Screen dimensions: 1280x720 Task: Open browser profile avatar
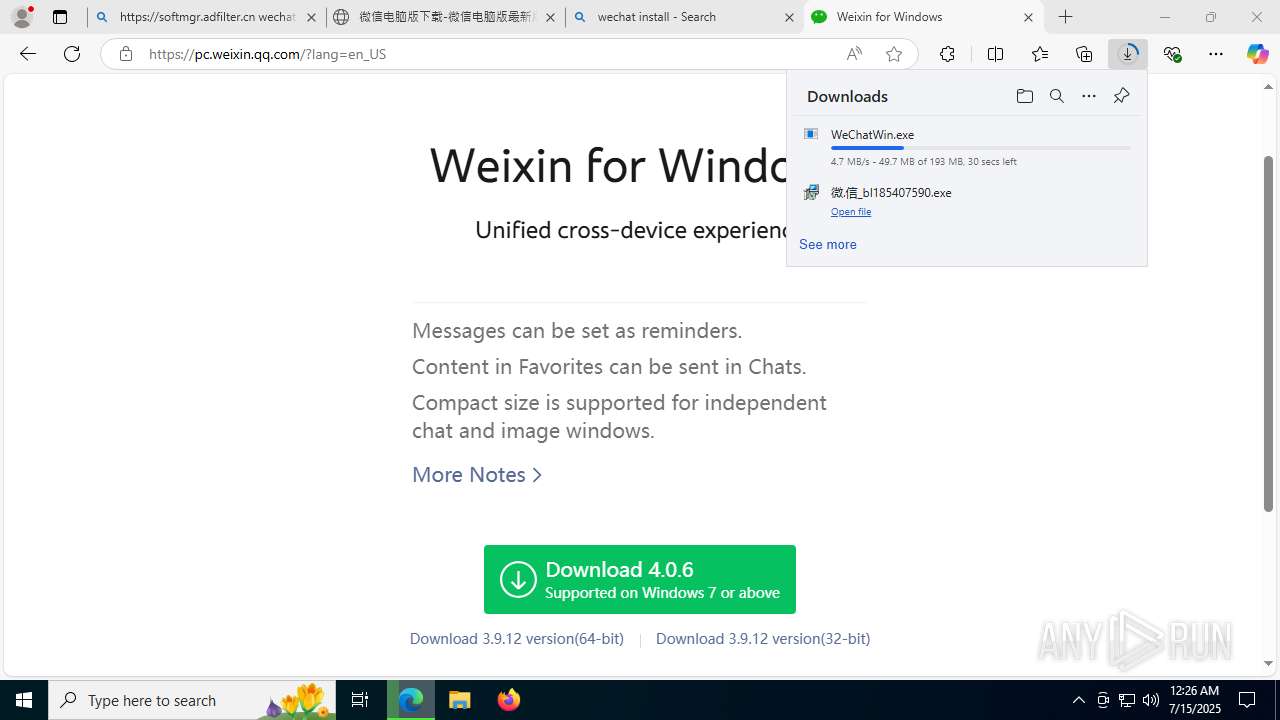coord(22,17)
